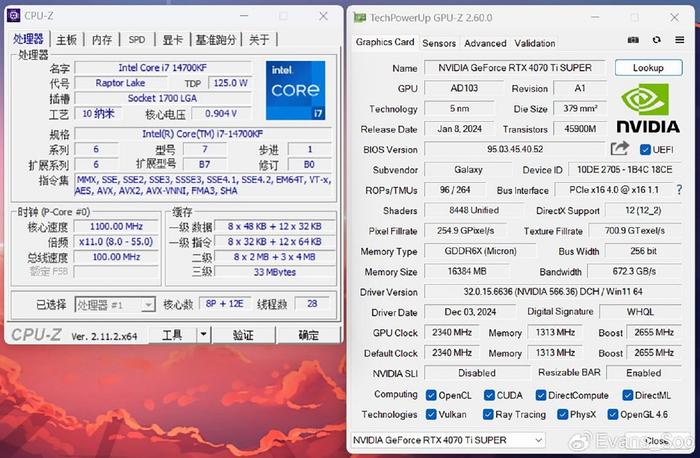
Task: Click the Shaders value 8448 Unified
Action: click(x=474, y=210)
